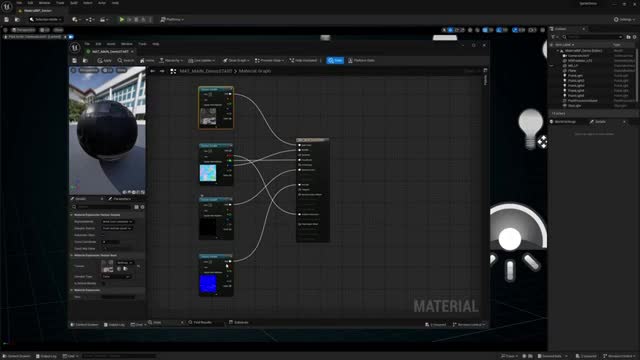
Task: Open Content Drawer in material editor
Action: pyautogui.click(x=84, y=325)
